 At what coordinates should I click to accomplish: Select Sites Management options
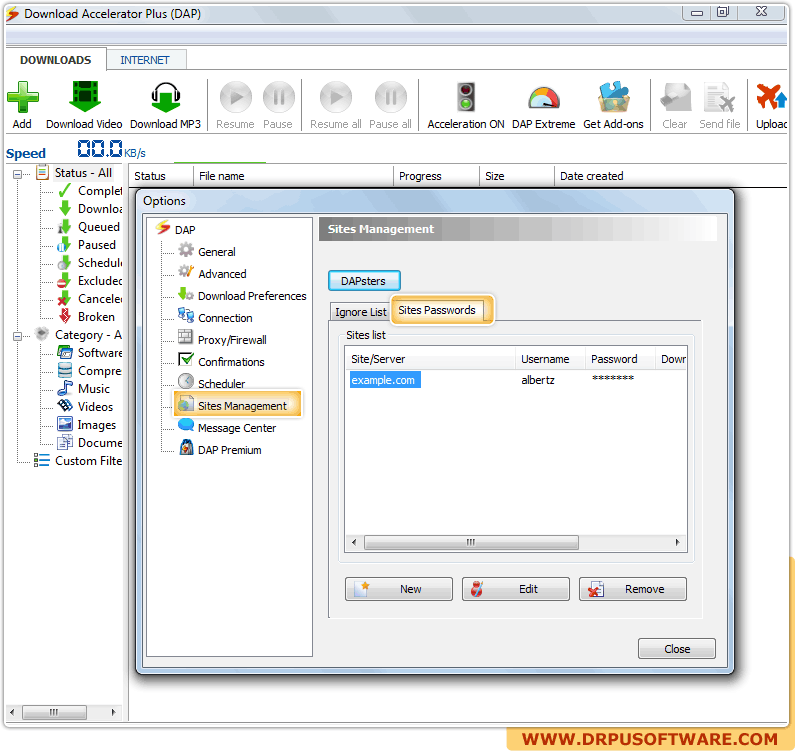click(x=238, y=406)
